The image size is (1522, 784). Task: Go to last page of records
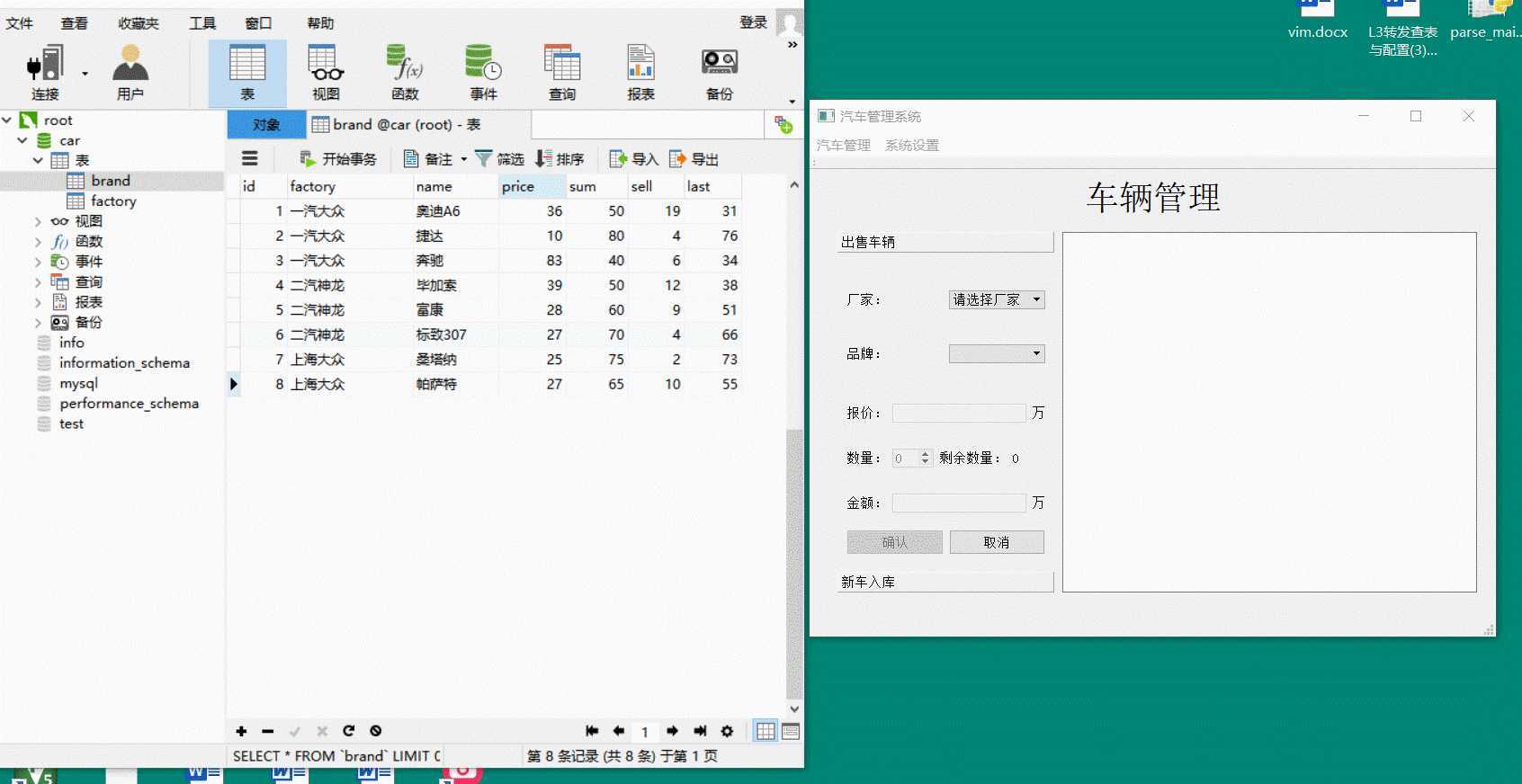tap(700, 731)
